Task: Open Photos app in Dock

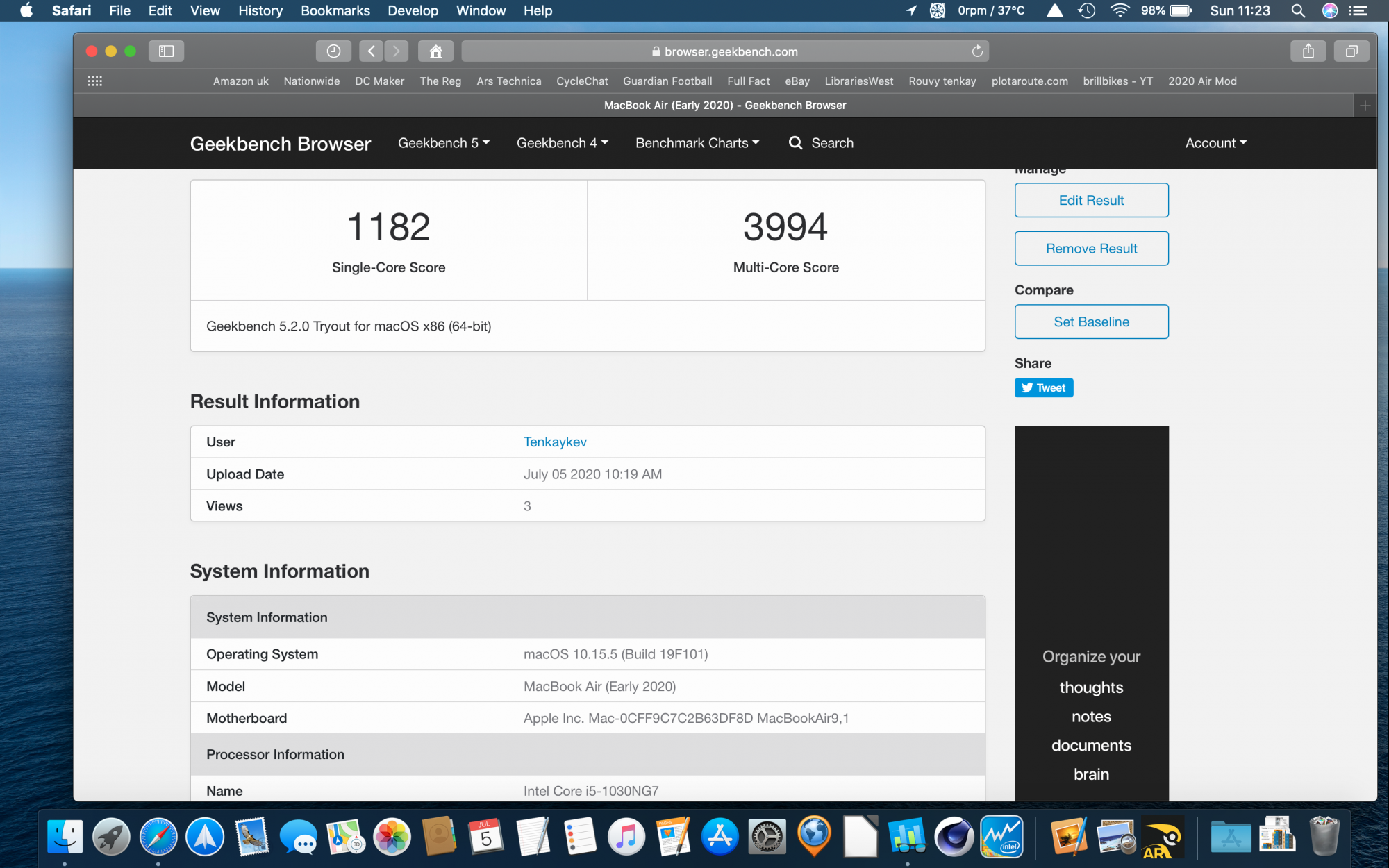Action: pos(392,836)
